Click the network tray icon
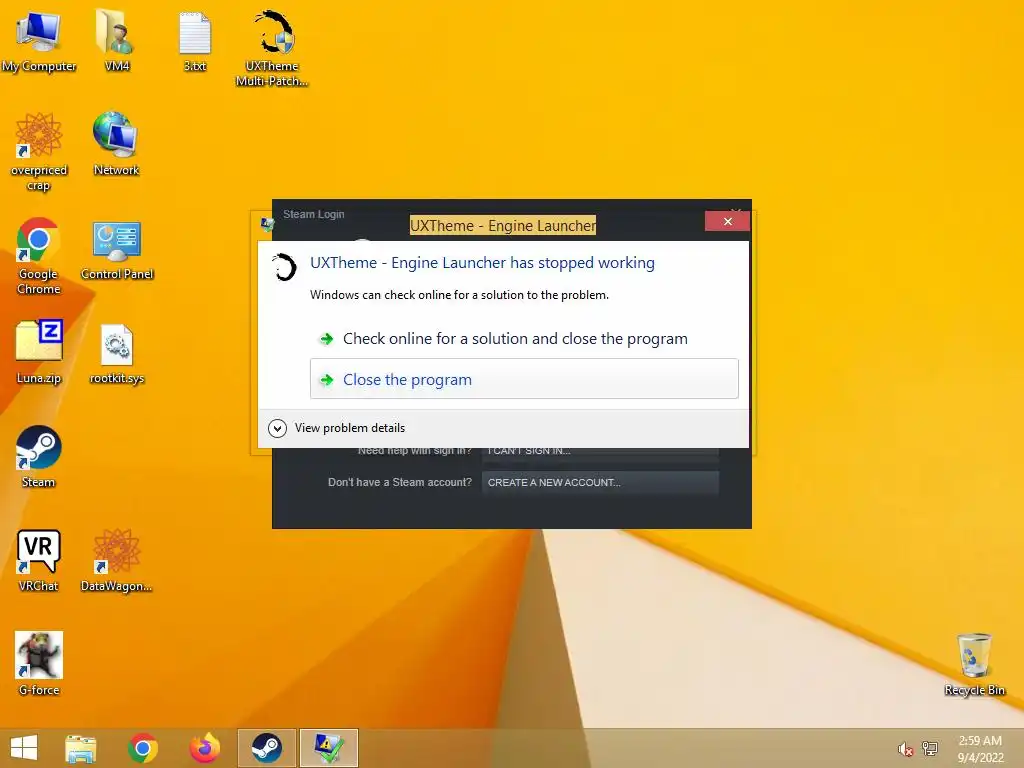The width and height of the screenshot is (1024, 768). pyautogui.click(x=929, y=748)
